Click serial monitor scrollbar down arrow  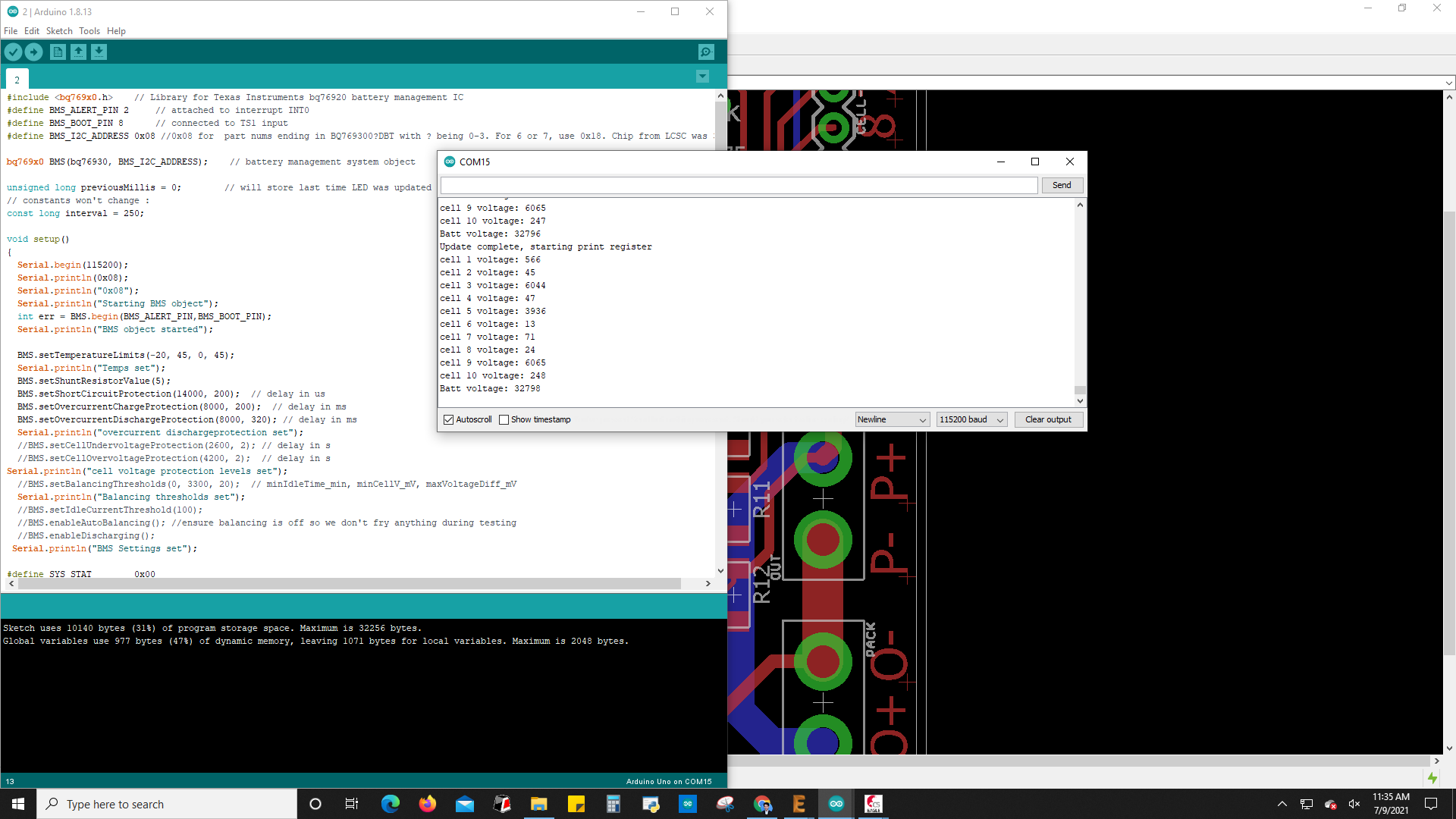pos(1080,400)
